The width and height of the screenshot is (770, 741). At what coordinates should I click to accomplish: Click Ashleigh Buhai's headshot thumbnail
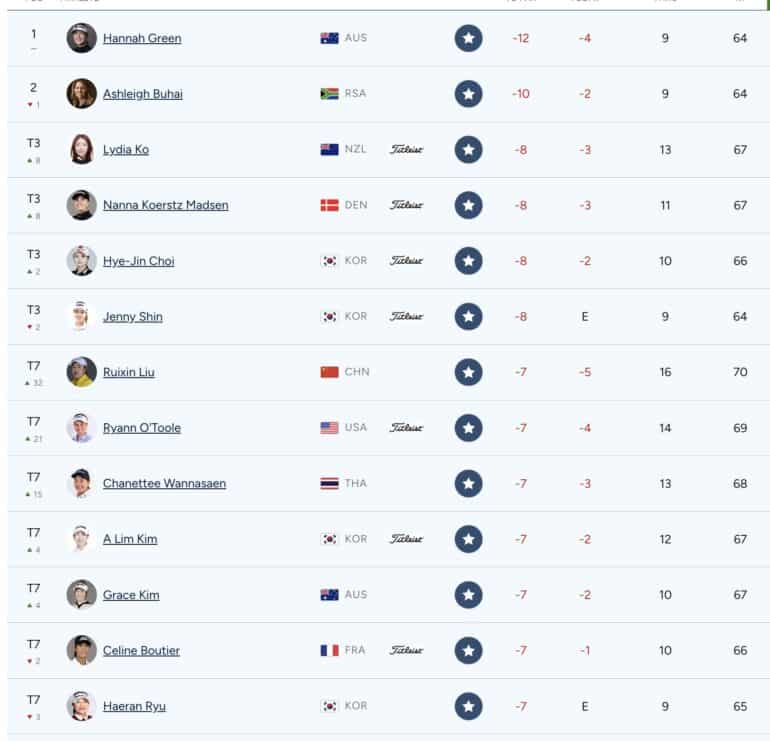click(82, 93)
